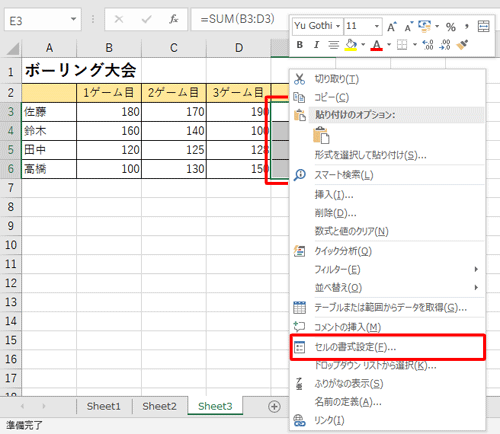The height and width of the screenshot is (434, 500).
Task: Open the font size 11 dropdown
Action: [377, 26]
